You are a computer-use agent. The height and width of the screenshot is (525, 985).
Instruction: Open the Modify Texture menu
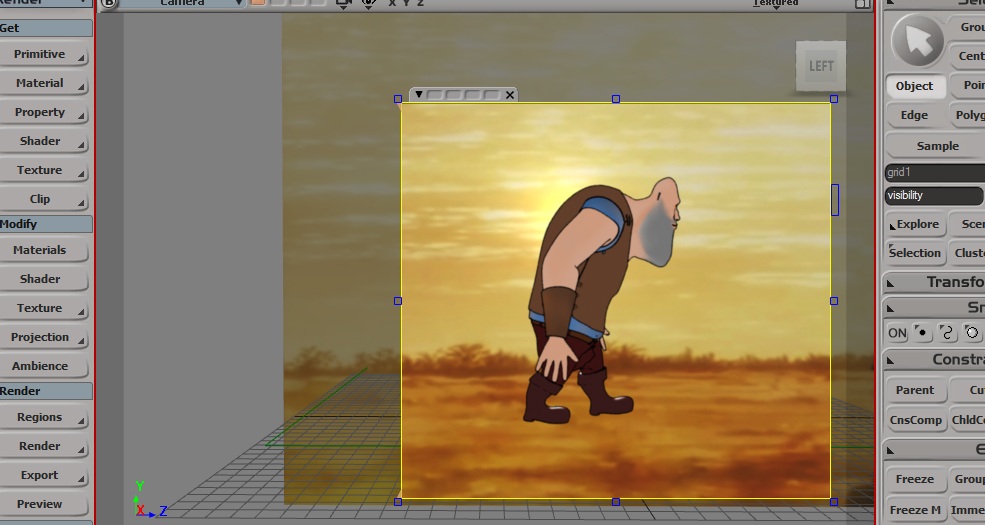click(44, 308)
